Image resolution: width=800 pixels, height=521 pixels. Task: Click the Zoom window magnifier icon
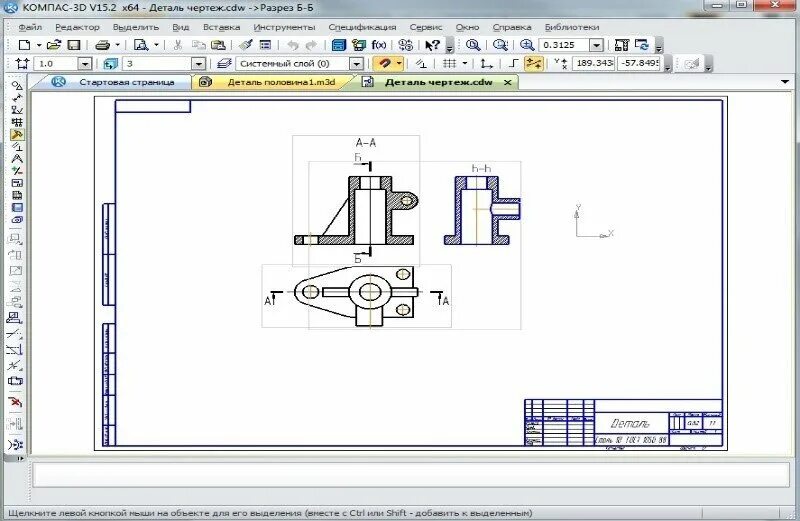pos(473,45)
